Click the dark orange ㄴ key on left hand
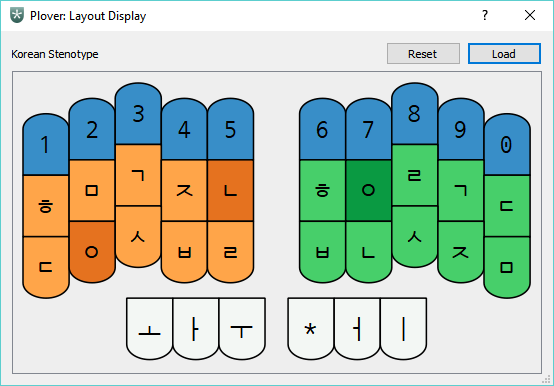 tap(230, 191)
